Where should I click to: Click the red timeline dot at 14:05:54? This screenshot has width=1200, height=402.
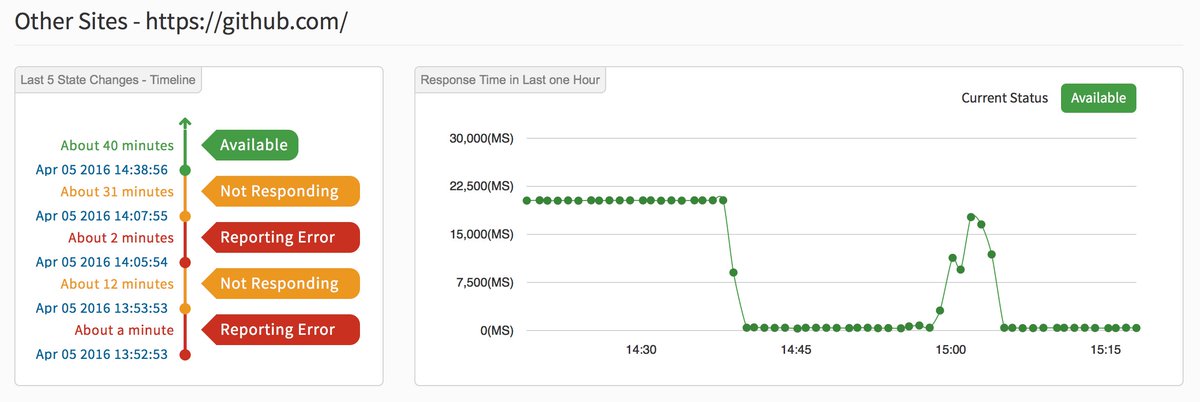pyautogui.click(x=185, y=262)
